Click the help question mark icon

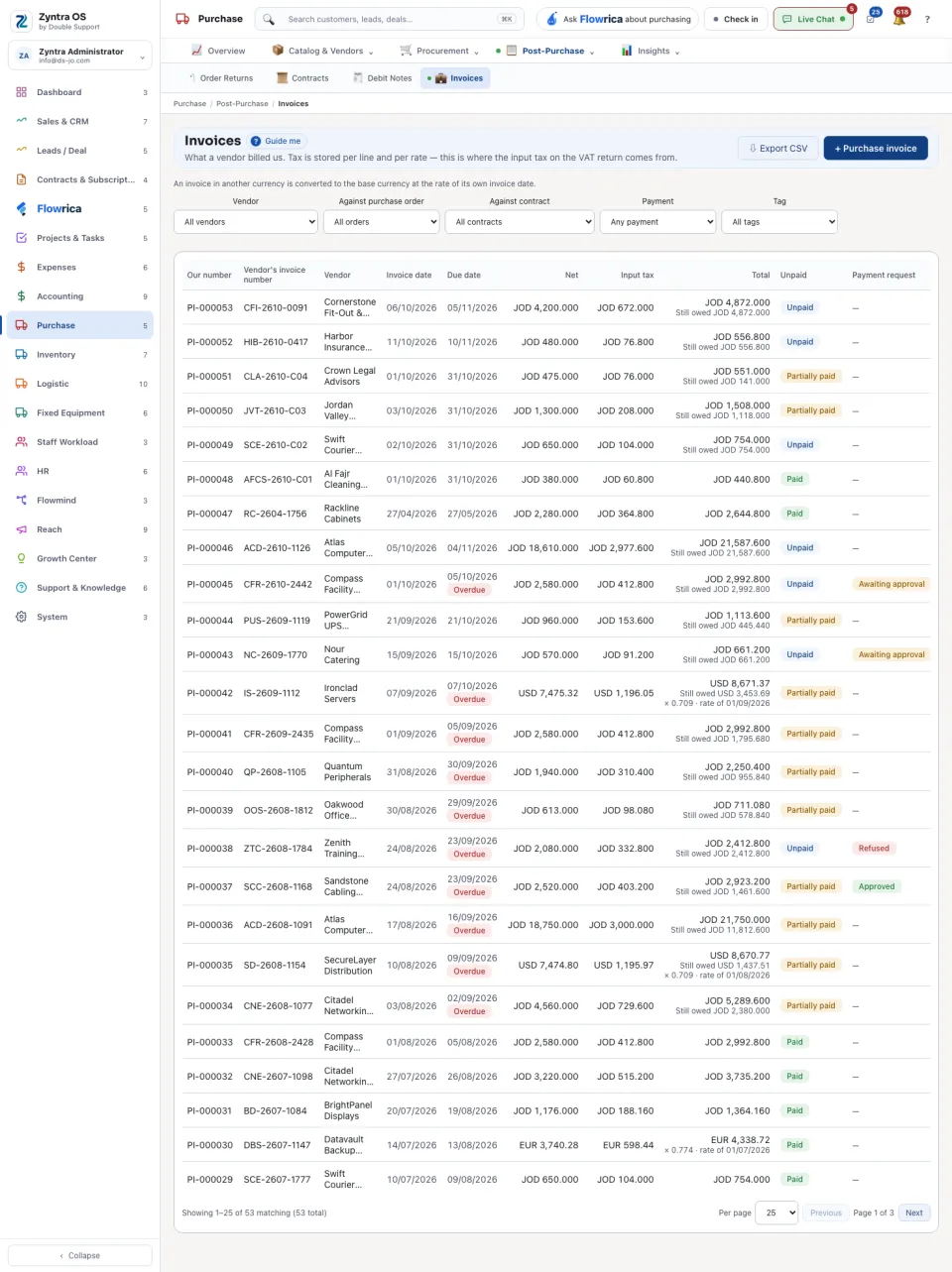pyautogui.click(x=927, y=19)
